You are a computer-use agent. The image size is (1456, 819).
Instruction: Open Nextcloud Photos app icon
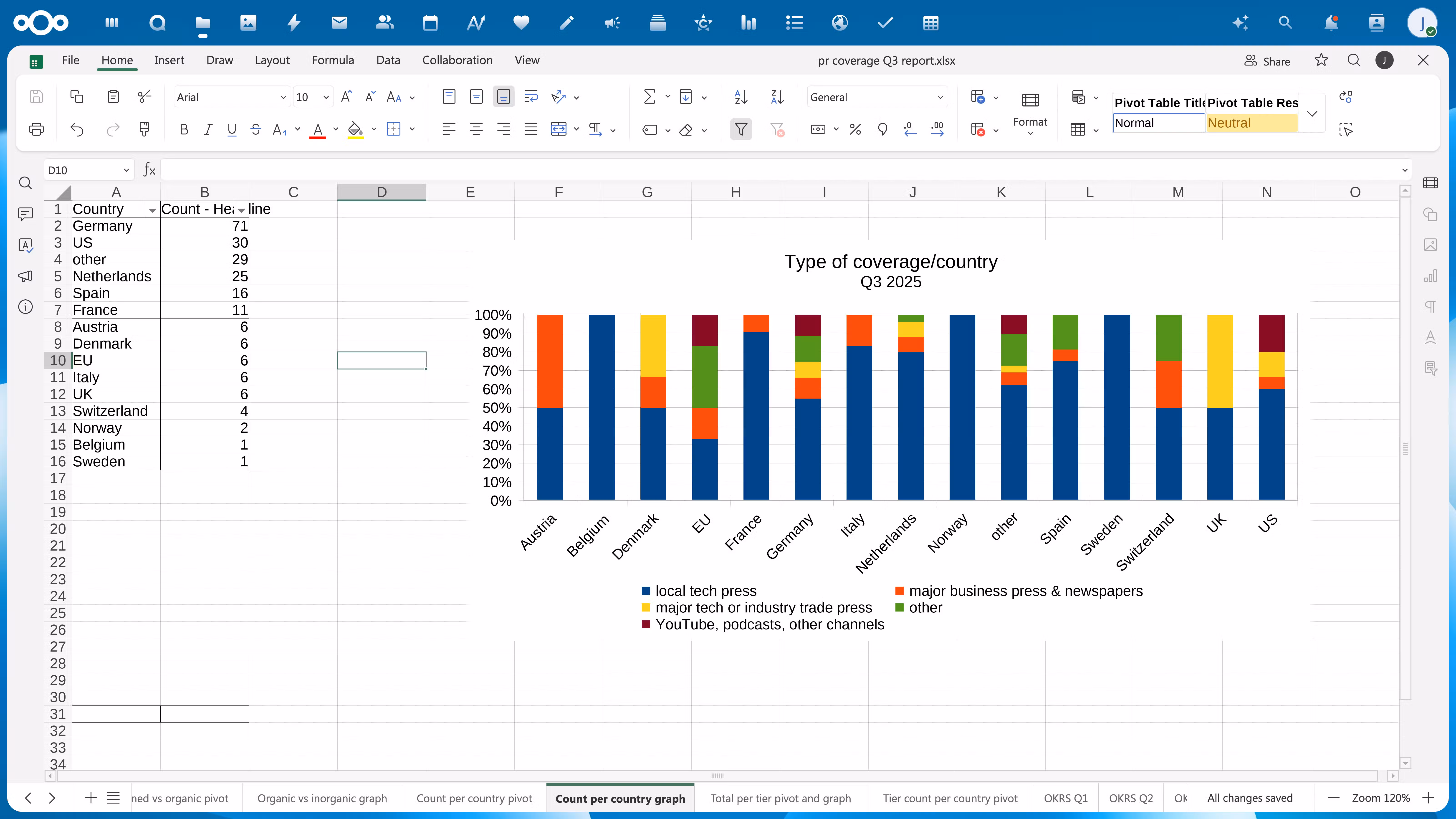pyautogui.click(x=248, y=23)
